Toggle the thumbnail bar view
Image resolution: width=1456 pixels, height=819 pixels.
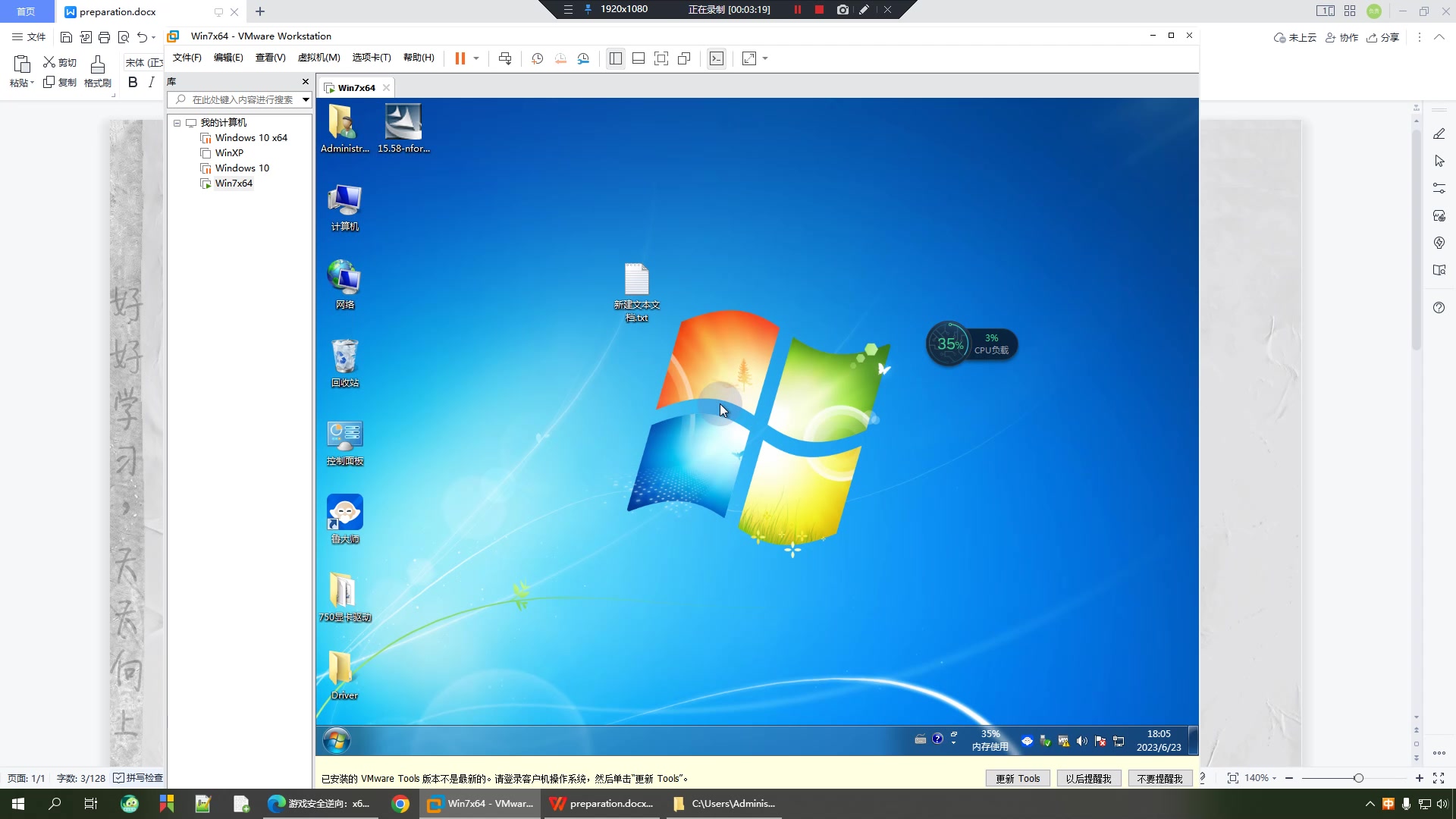pyautogui.click(x=639, y=58)
